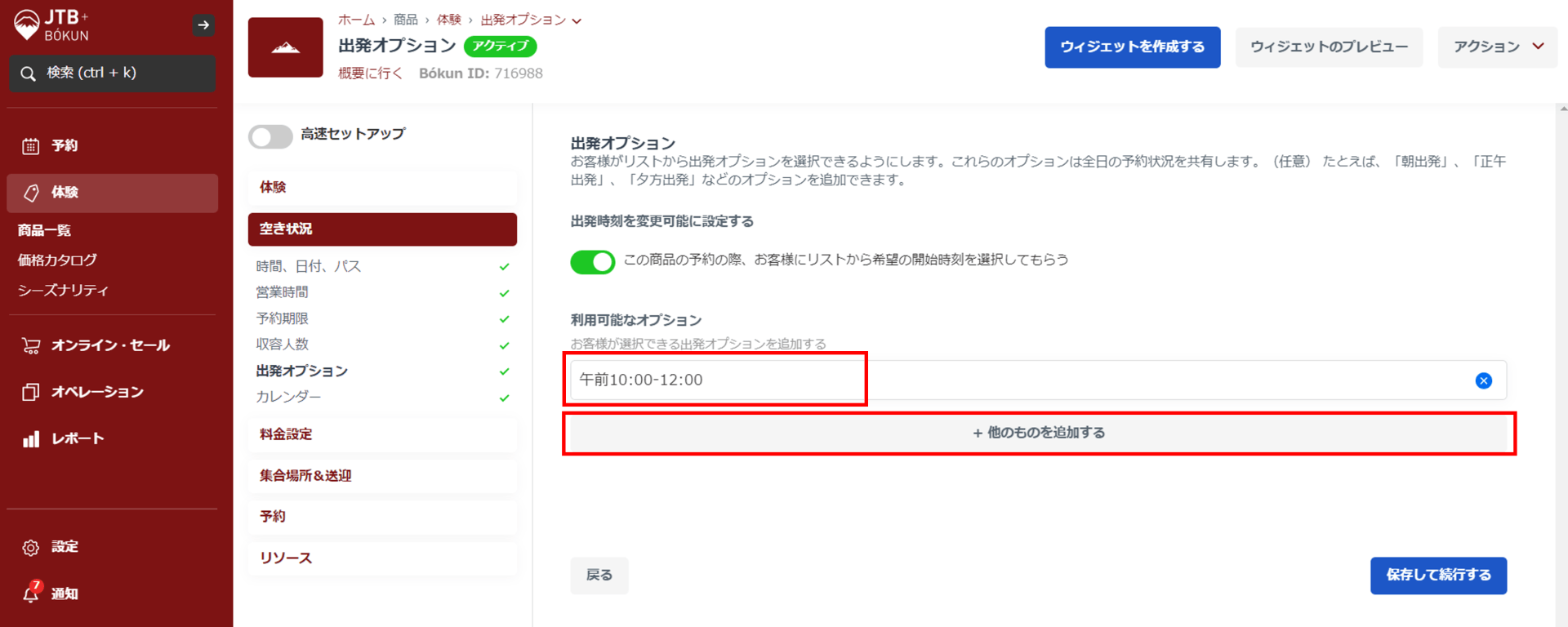Image resolution: width=1568 pixels, height=627 pixels.
Task: Click the 体験 tag icon in sidebar
Action: [x=31, y=193]
